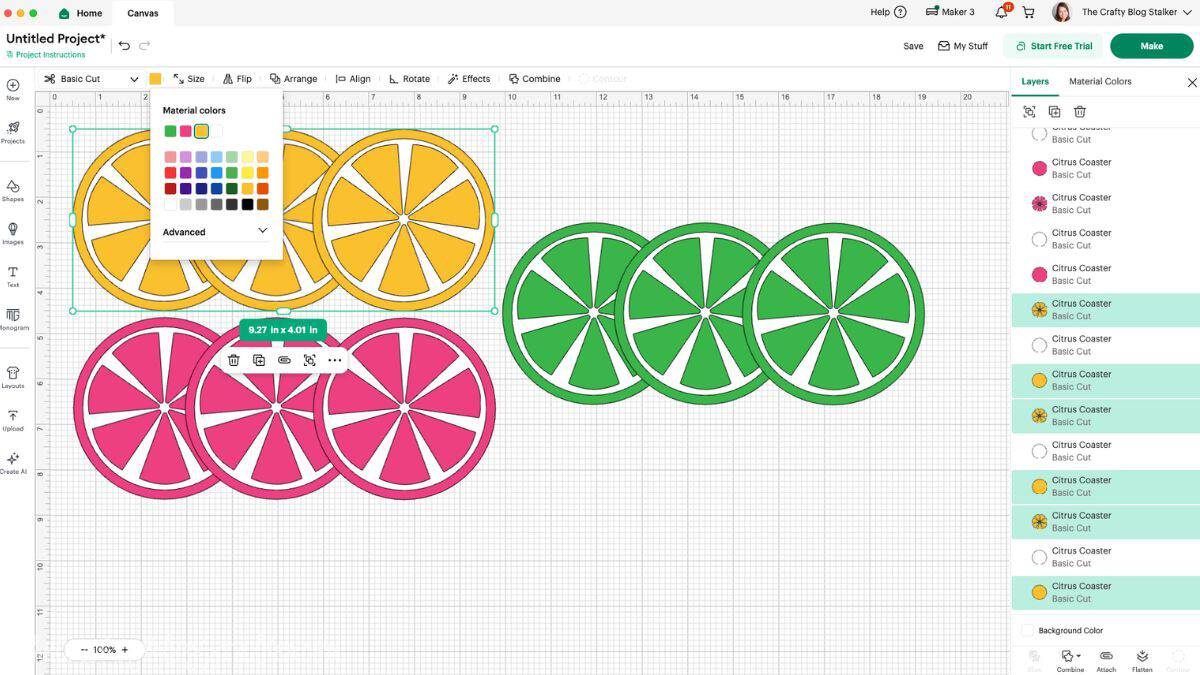This screenshot has height=675, width=1200.
Task: Open the Combine menu in top toolbar
Action: click(x=535, y=79)
